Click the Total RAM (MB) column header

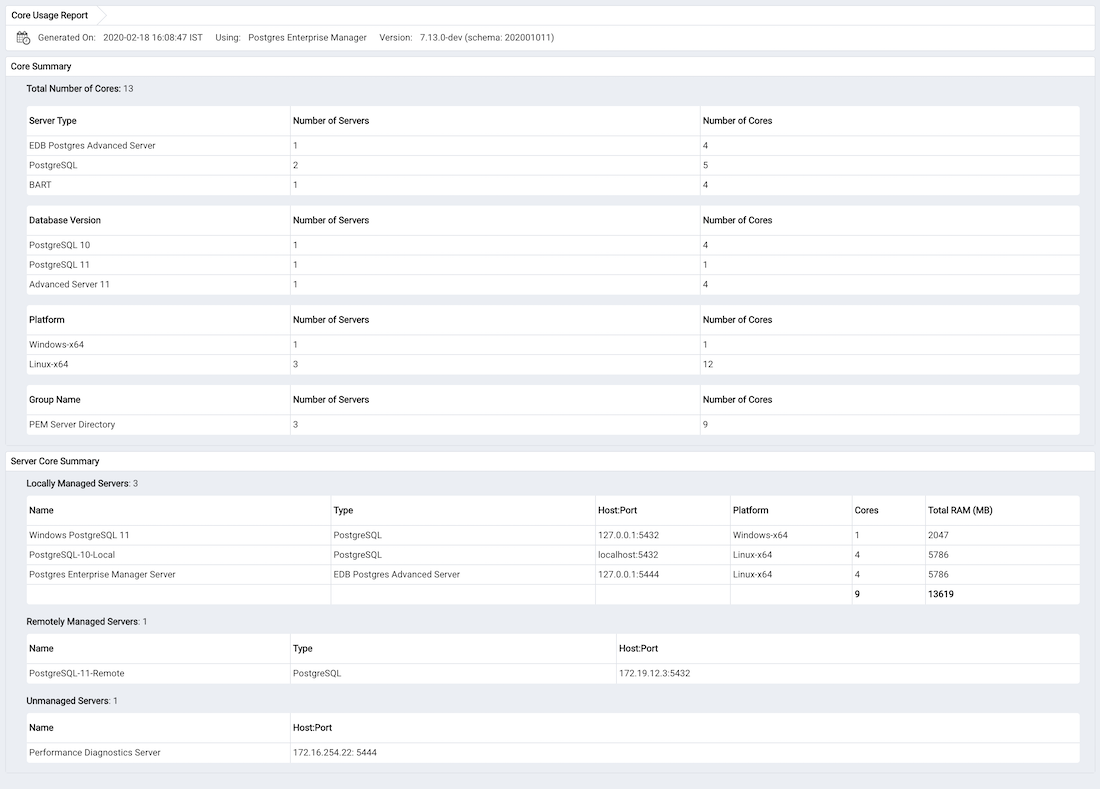coord(960,511)
